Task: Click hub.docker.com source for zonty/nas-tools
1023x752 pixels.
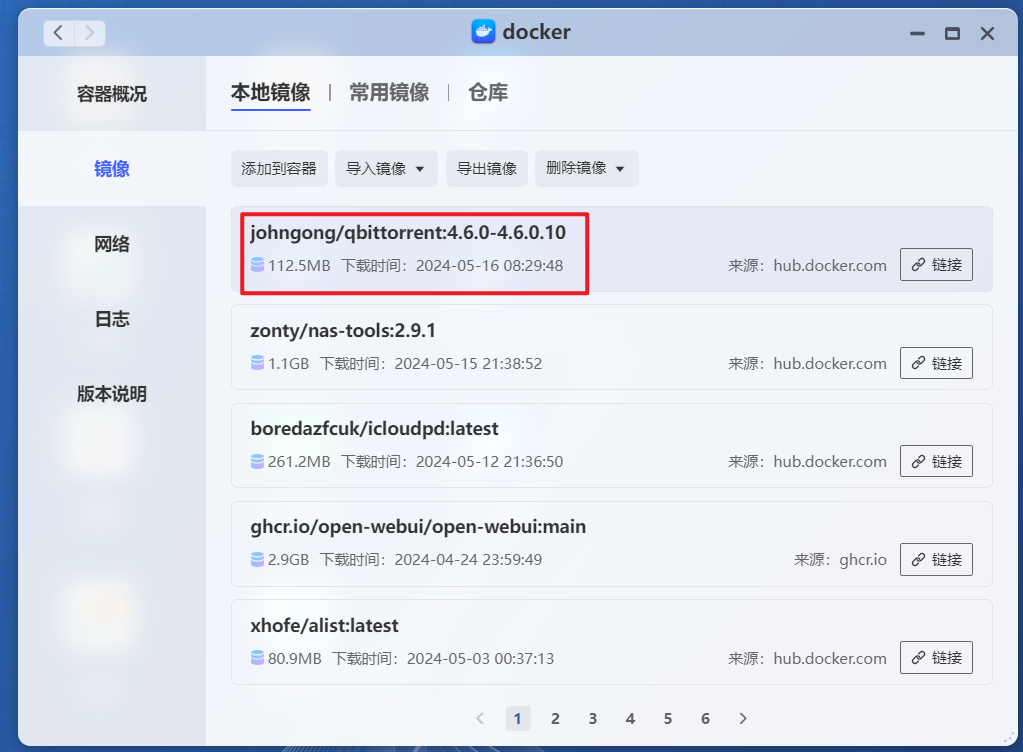Action: pyautogui.click(x=830, y=363)
